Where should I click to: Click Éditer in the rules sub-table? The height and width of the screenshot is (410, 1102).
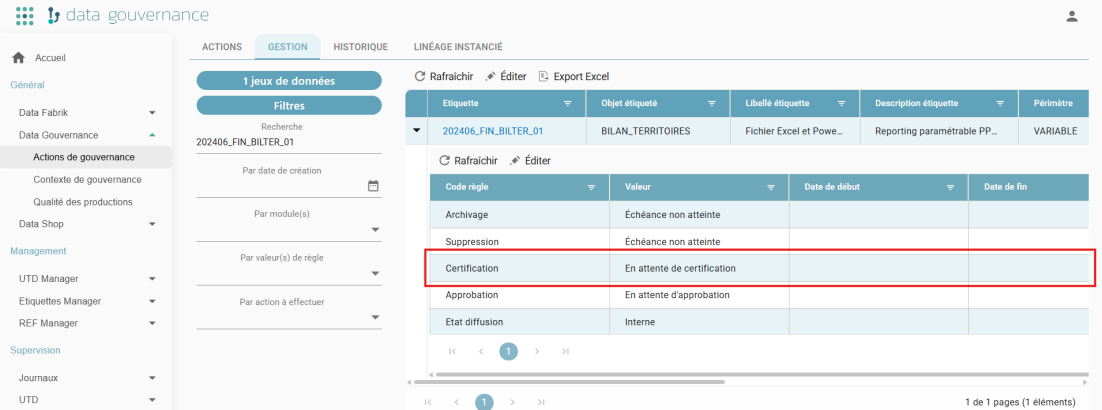click(x=531, y=160)
